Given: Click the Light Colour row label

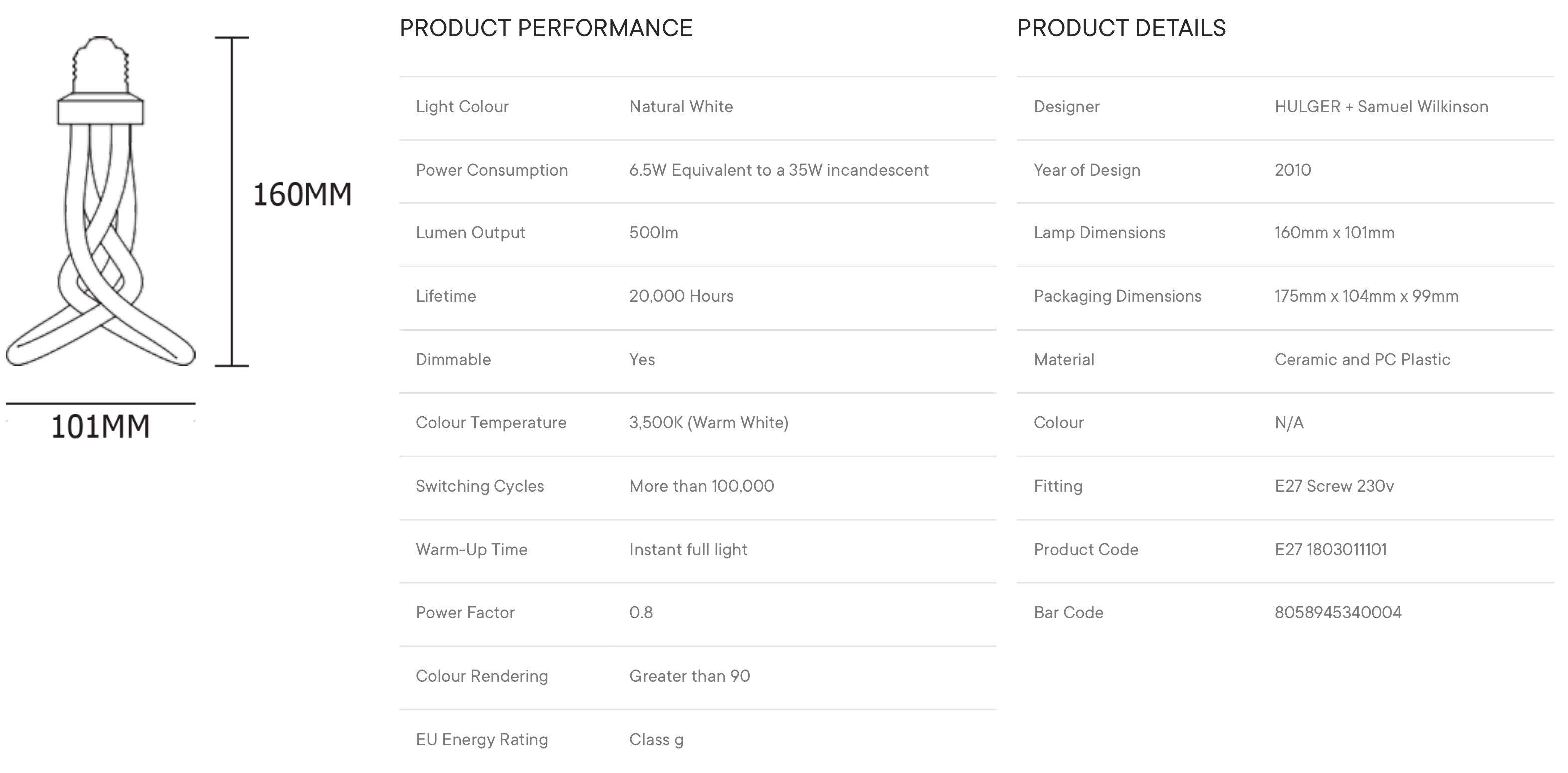Looking at the screenshot, I should 462,107.
